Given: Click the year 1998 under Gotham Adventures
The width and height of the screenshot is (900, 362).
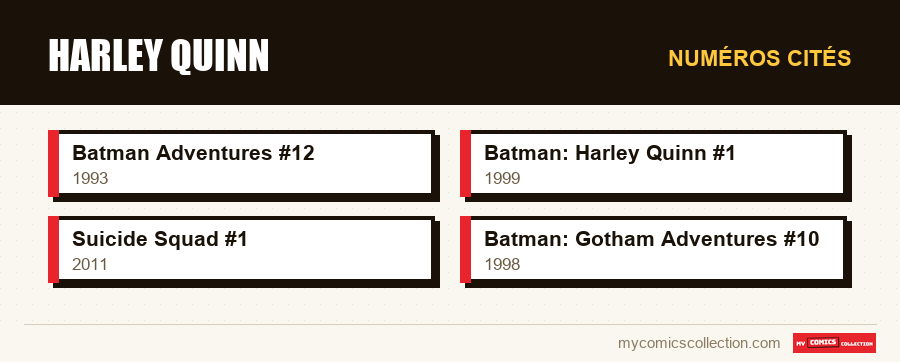Looking at the screenshot, I should (502, 264).
